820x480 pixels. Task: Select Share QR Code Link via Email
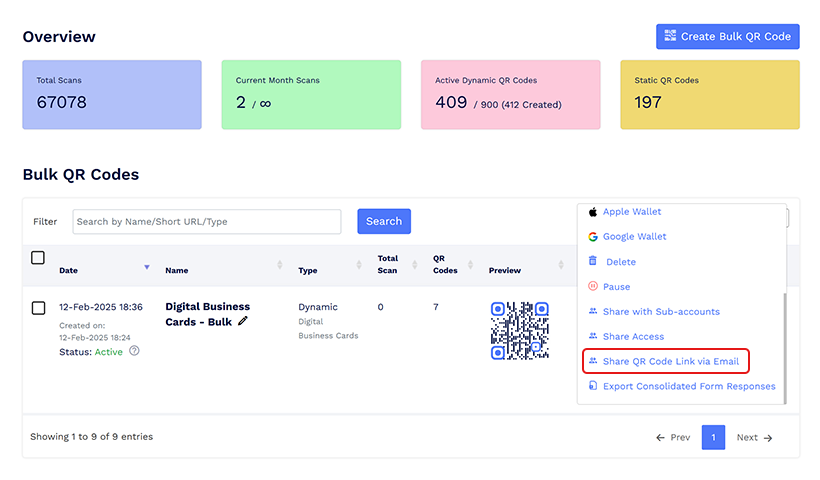pos(670,361)
